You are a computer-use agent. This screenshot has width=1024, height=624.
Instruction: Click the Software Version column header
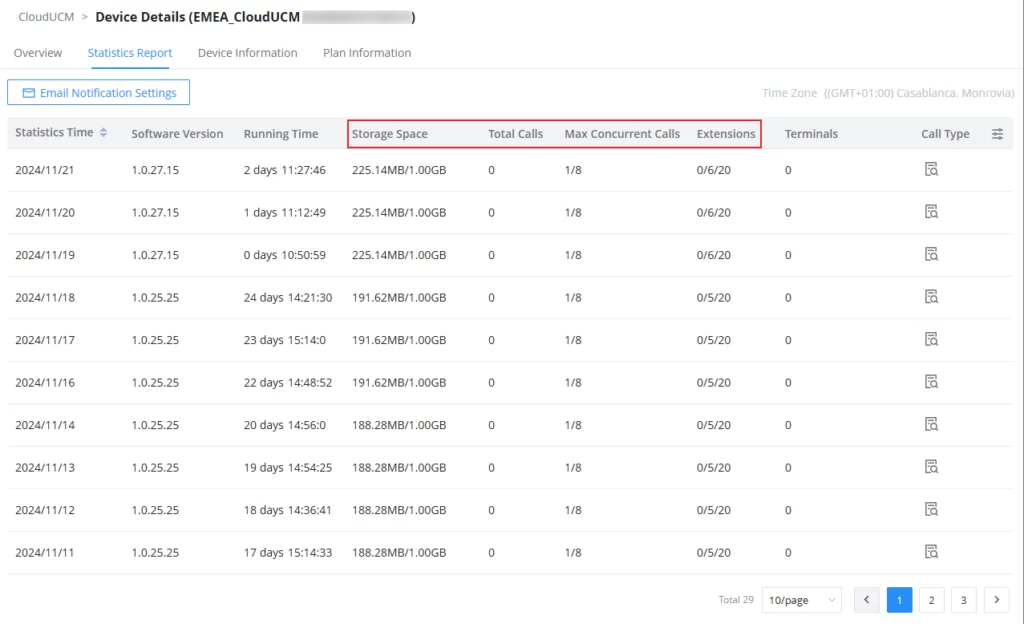point(177,134)
